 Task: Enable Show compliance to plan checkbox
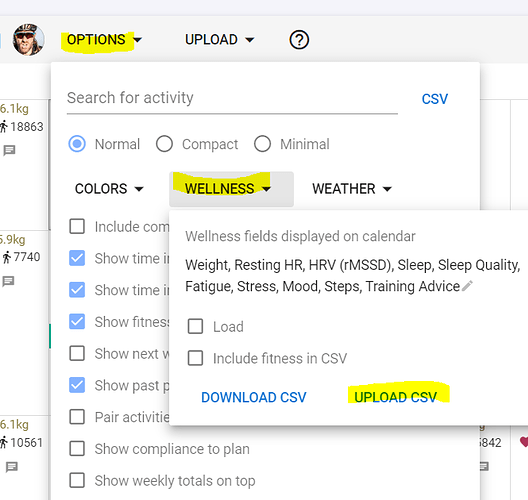pyautogui.click(x=77, y=448)
